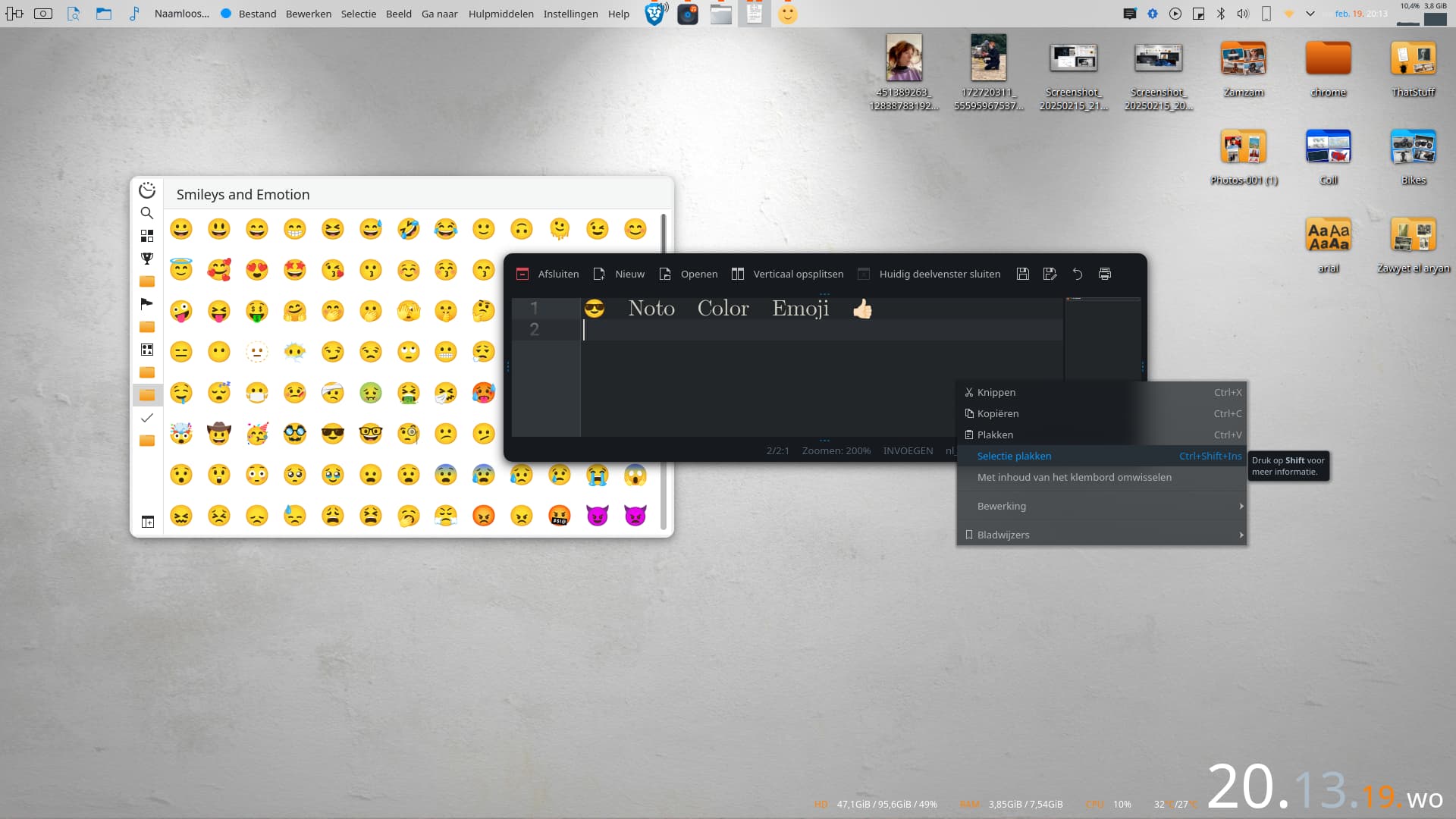
Task: Click Openen in the editor toolbar
Action: pos(689,274)
